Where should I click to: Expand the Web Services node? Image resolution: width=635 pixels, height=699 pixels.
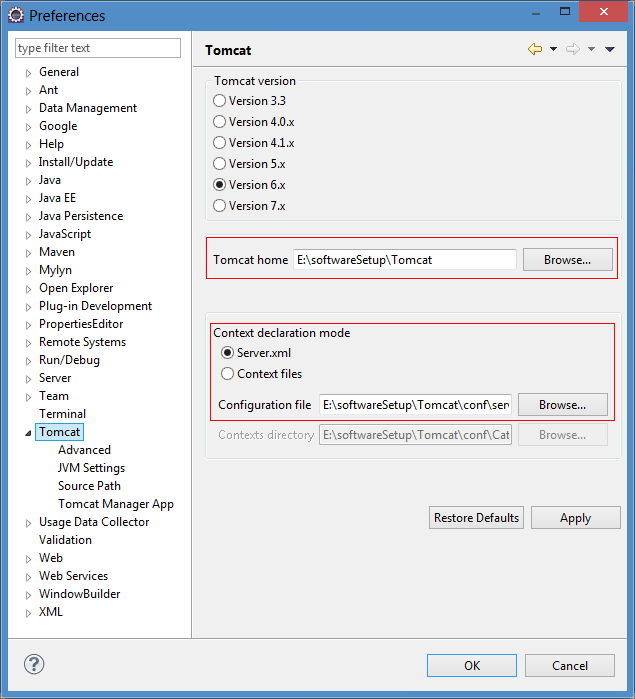29,577
